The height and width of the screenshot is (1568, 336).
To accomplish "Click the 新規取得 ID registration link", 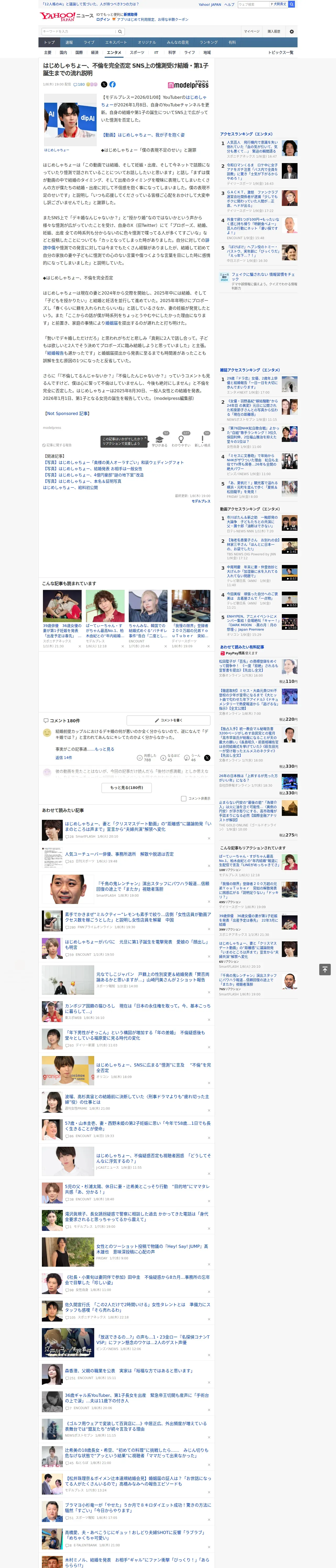I will click(131, 14).
